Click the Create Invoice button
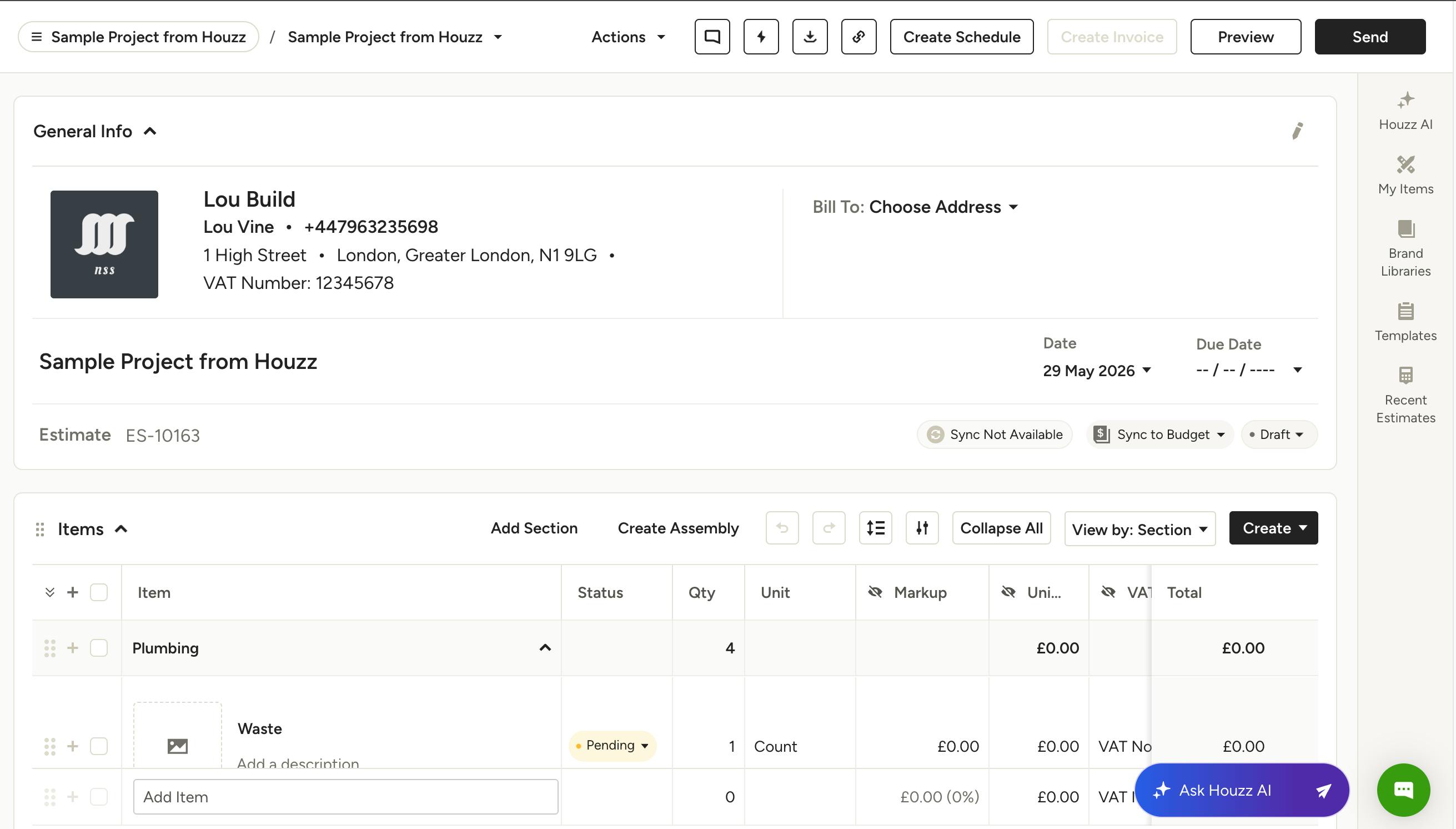Image resolution: width=1456 pixels, height=829 pixels. point(1112,37)
